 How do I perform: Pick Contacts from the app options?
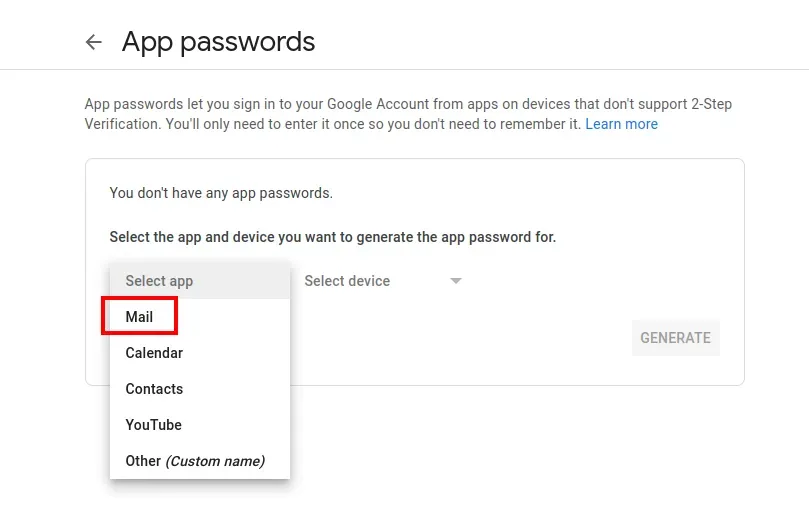(154, 389)
